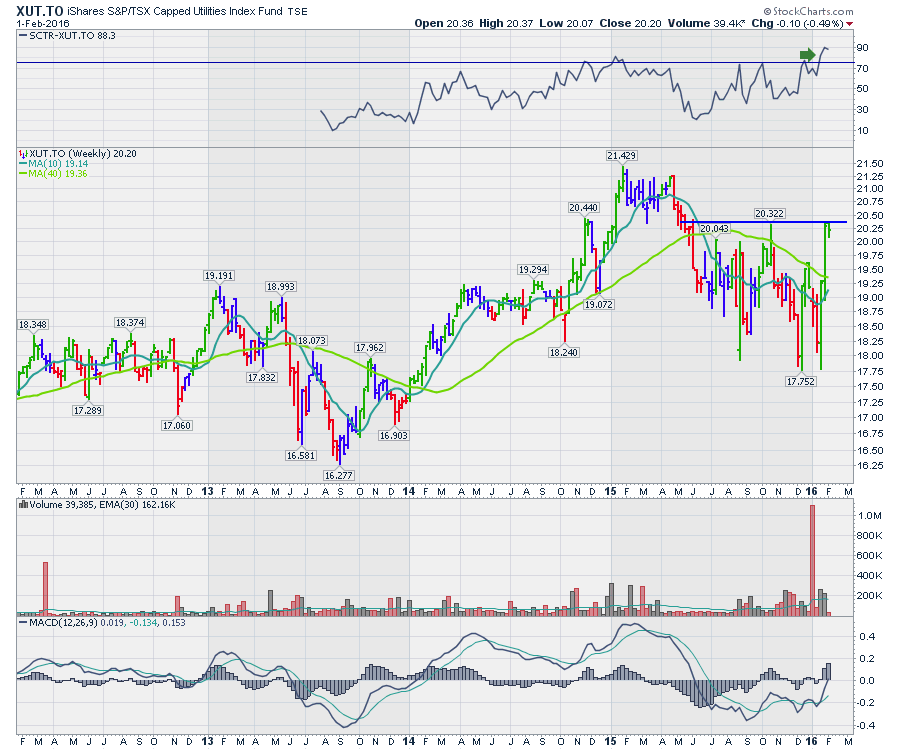The height and width of the screenshot is (750, 900).
Task: Click the Volume 39.4K header value
Action: 707,24
